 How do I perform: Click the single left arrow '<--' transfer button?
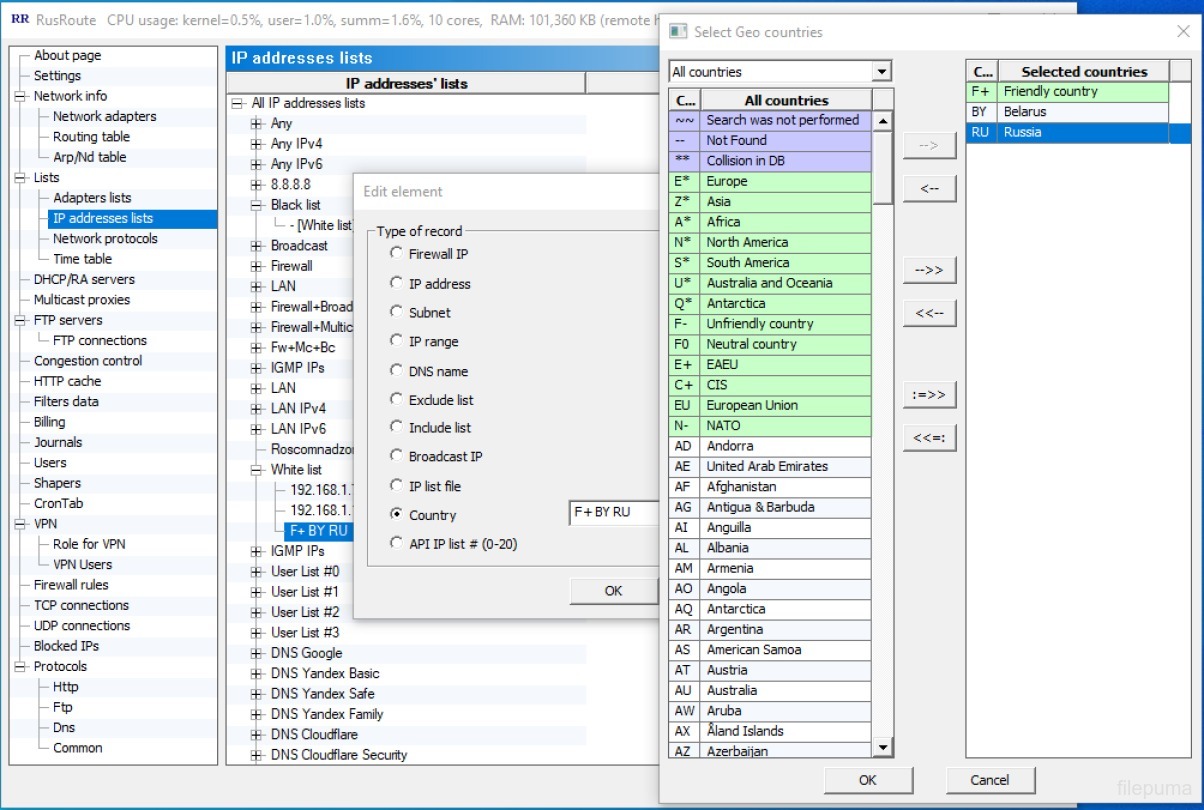tap(929, 188)
